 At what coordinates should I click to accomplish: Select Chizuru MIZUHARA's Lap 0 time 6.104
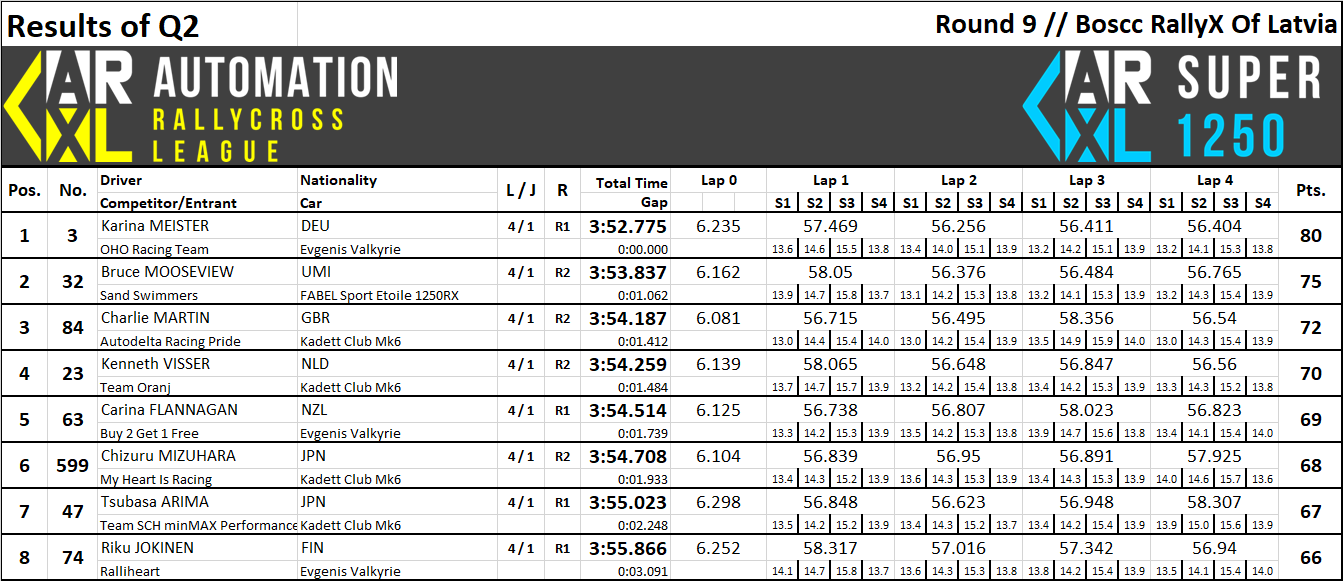pyautogui.click(x=718, y=456)
